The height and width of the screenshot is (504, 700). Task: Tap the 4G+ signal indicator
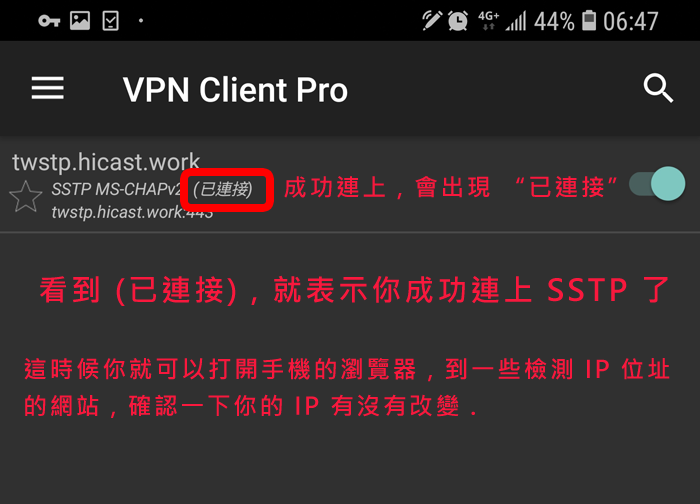click(x=488, y=21)
